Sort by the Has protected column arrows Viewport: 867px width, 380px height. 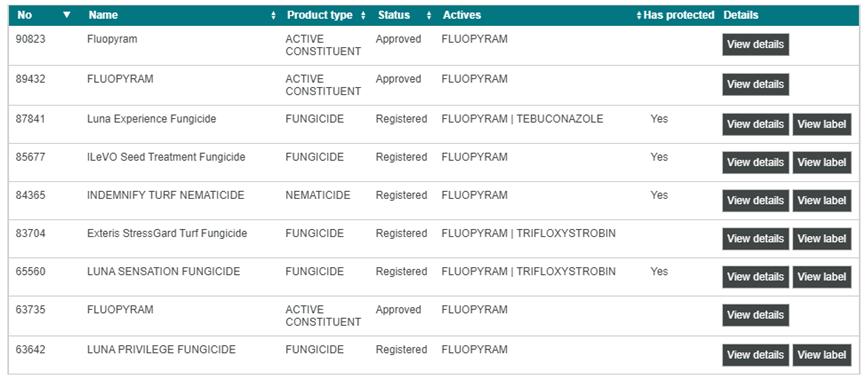639,15
